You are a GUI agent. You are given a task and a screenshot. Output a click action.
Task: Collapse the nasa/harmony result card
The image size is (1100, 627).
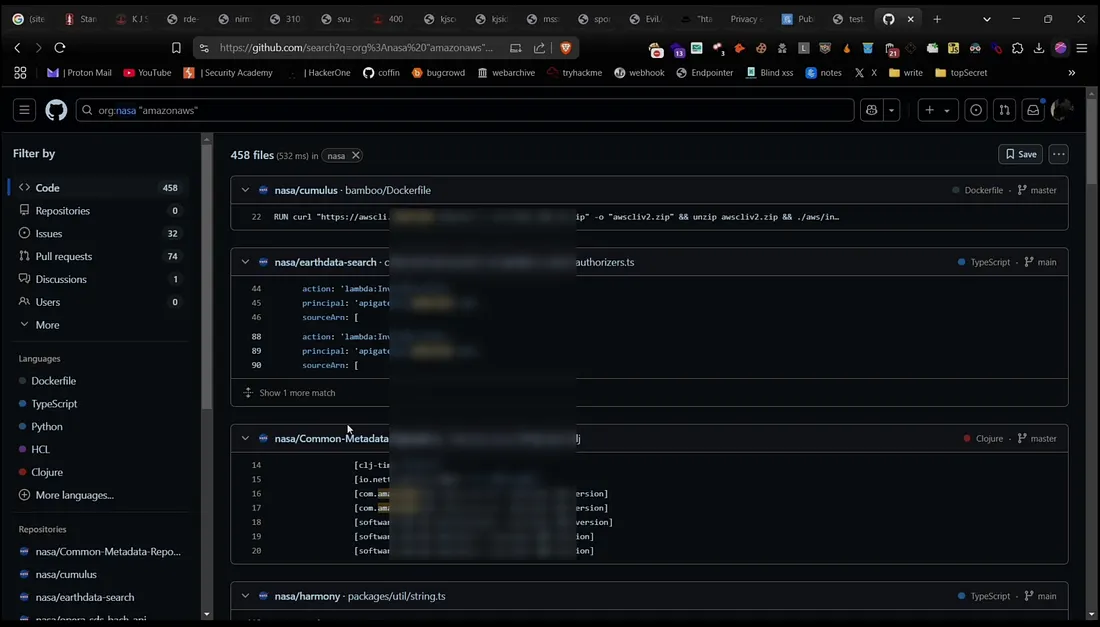[245, 596]
